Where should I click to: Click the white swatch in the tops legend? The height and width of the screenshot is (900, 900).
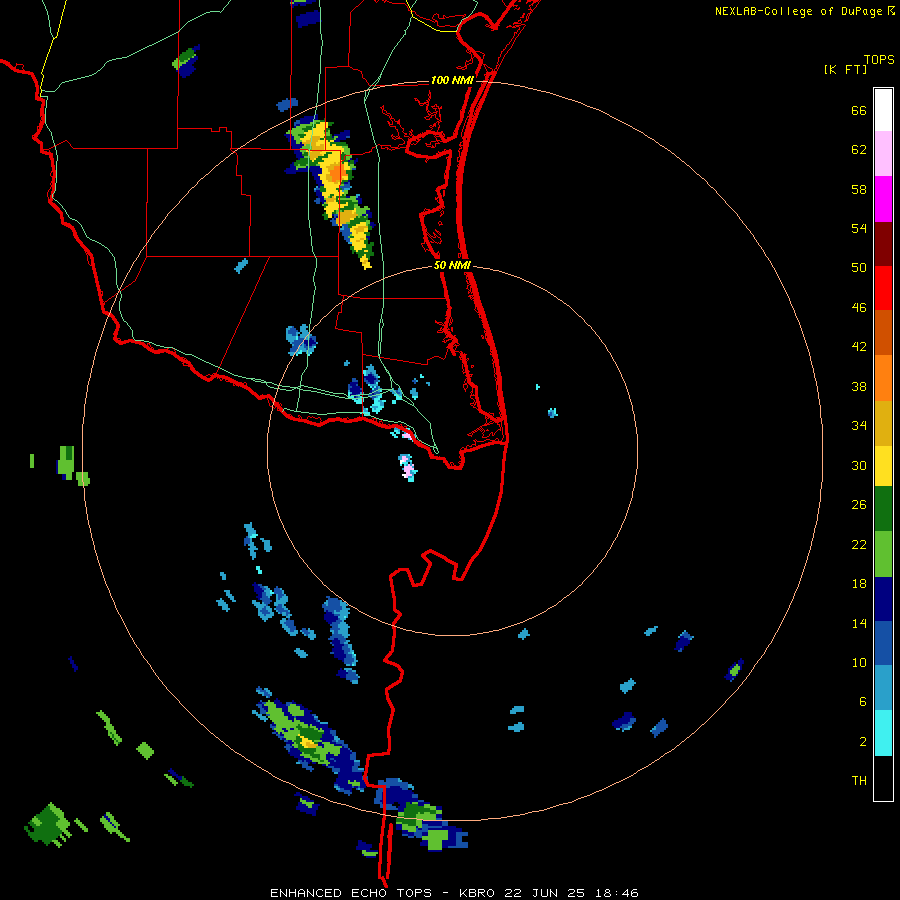click(883, 110)
